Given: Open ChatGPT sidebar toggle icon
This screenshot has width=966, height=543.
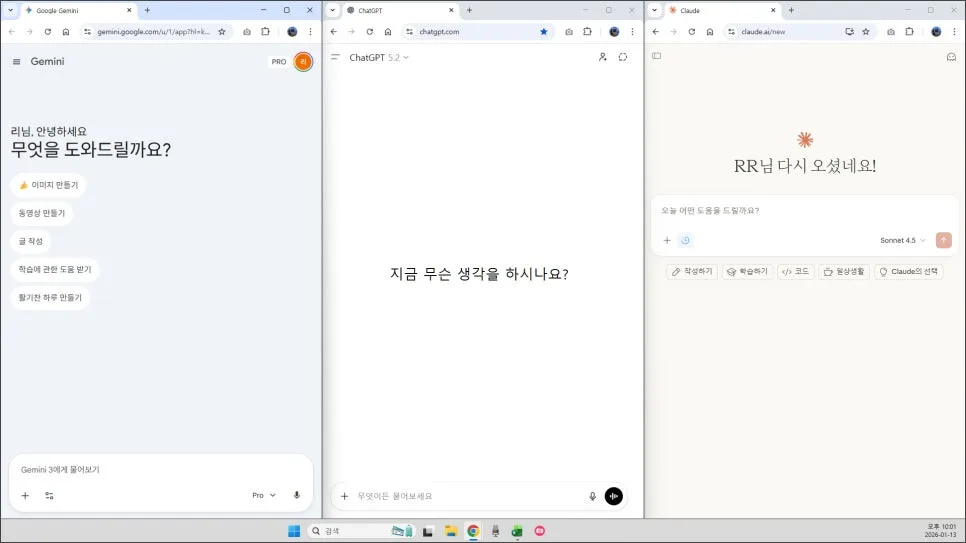Looking at the screenshot, I should [x=335, y=57].
